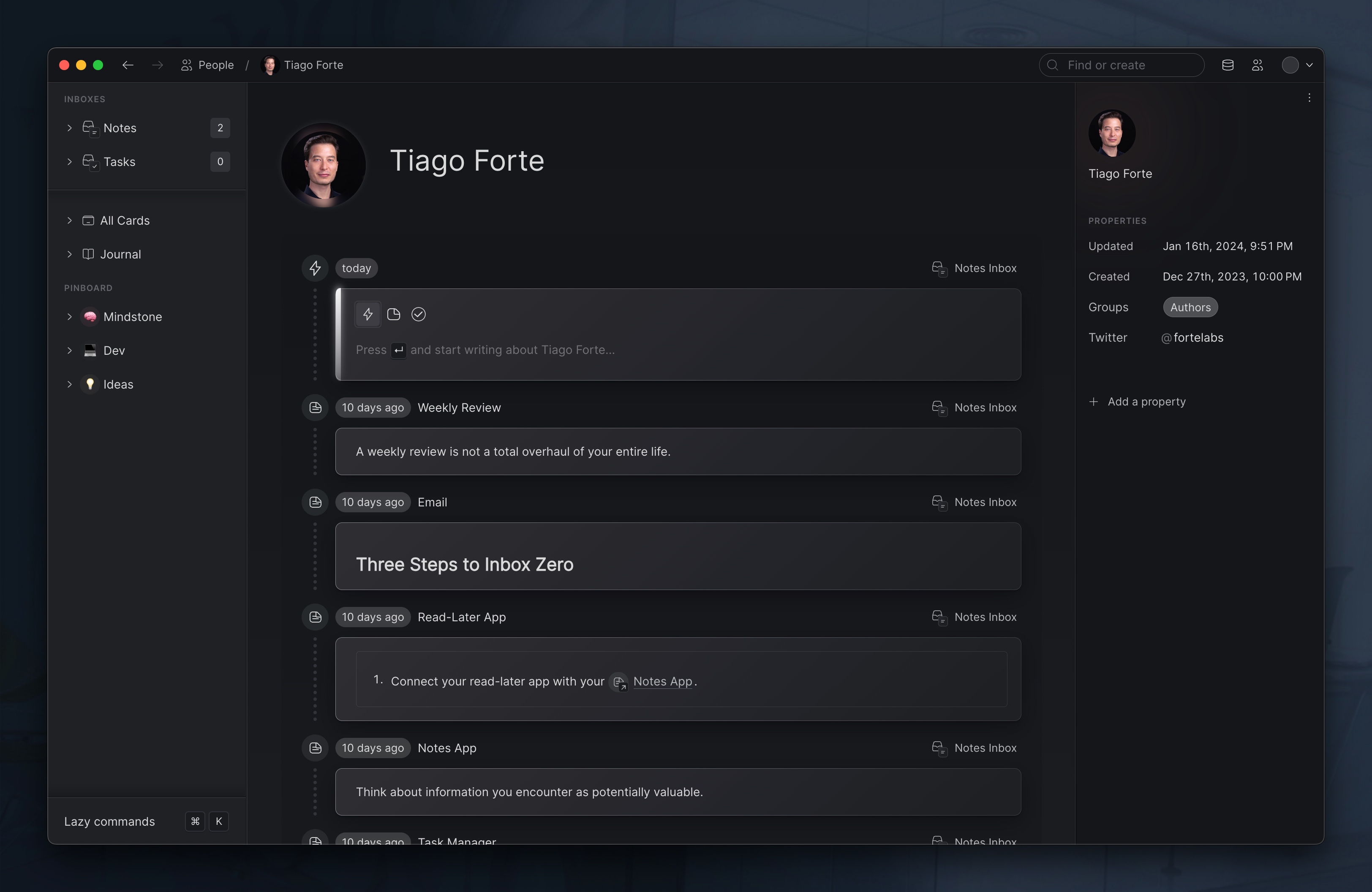
Task: Expand the Journal section
Action: (x=69, y=254)
